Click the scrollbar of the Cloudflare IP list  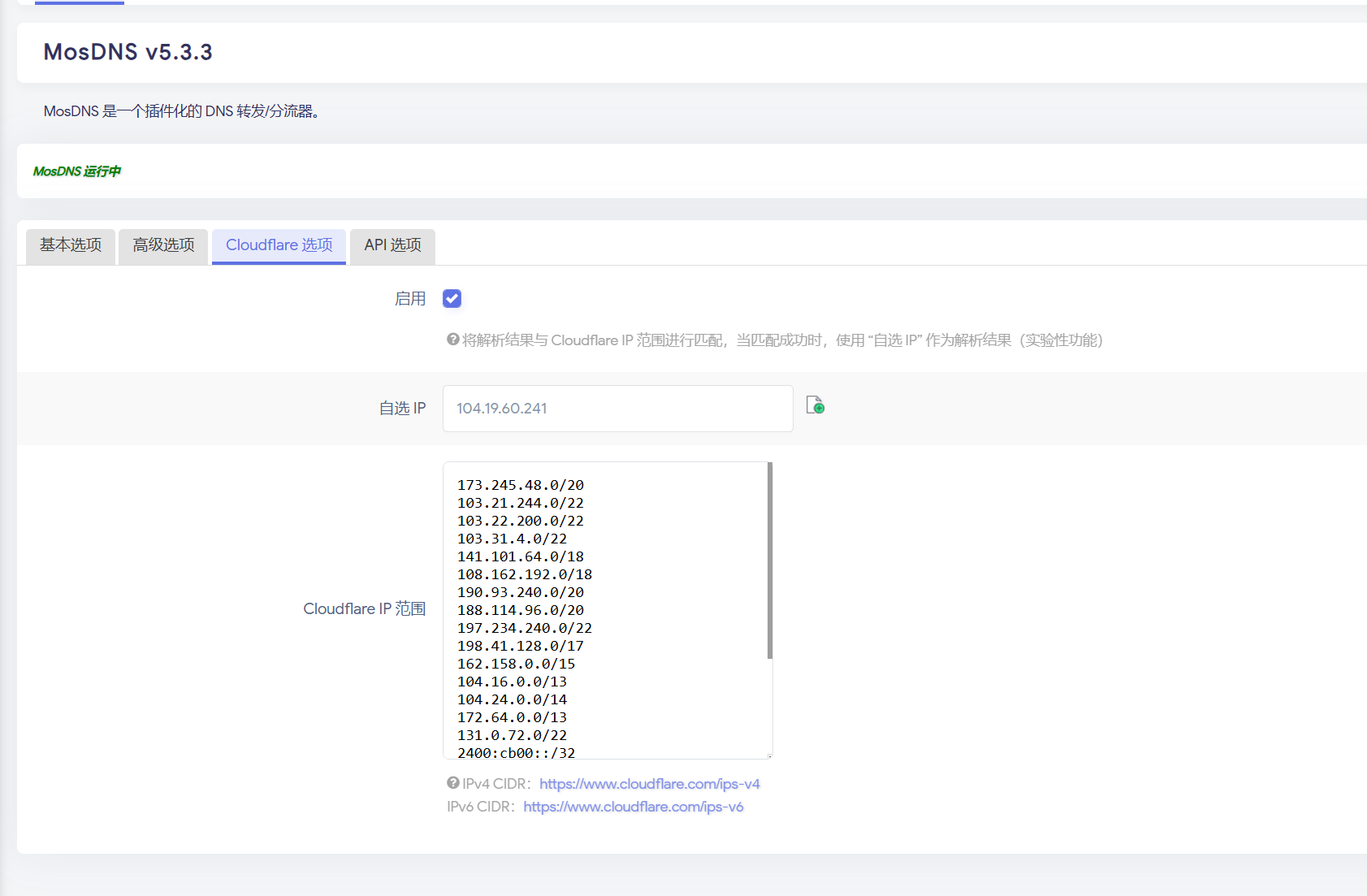point(769,561)
